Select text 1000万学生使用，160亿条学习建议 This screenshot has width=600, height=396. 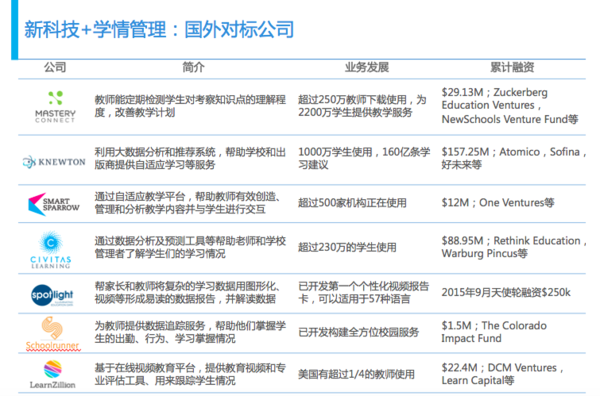click(x=364, y=158)
